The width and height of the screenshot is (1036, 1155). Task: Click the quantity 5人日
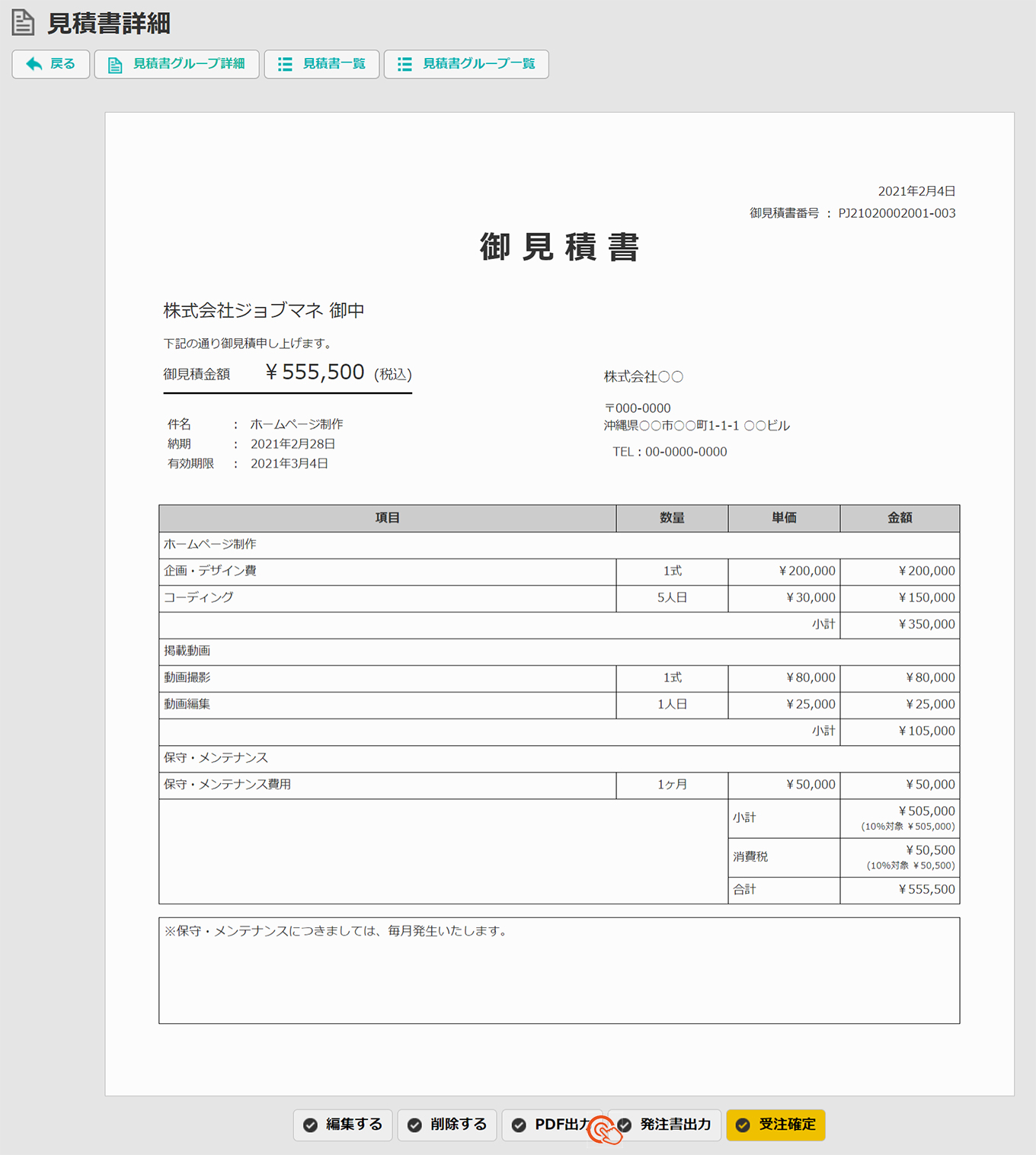[672, 597]
